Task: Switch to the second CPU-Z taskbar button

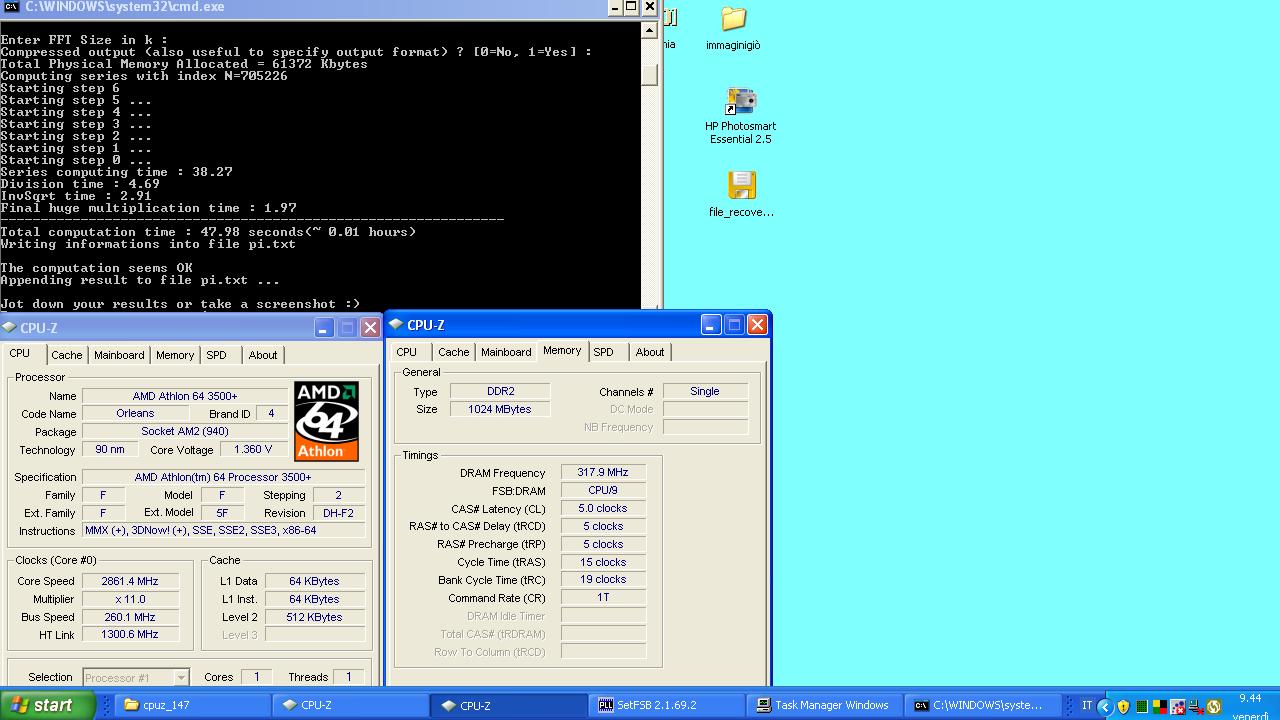Action: [507, 705]
